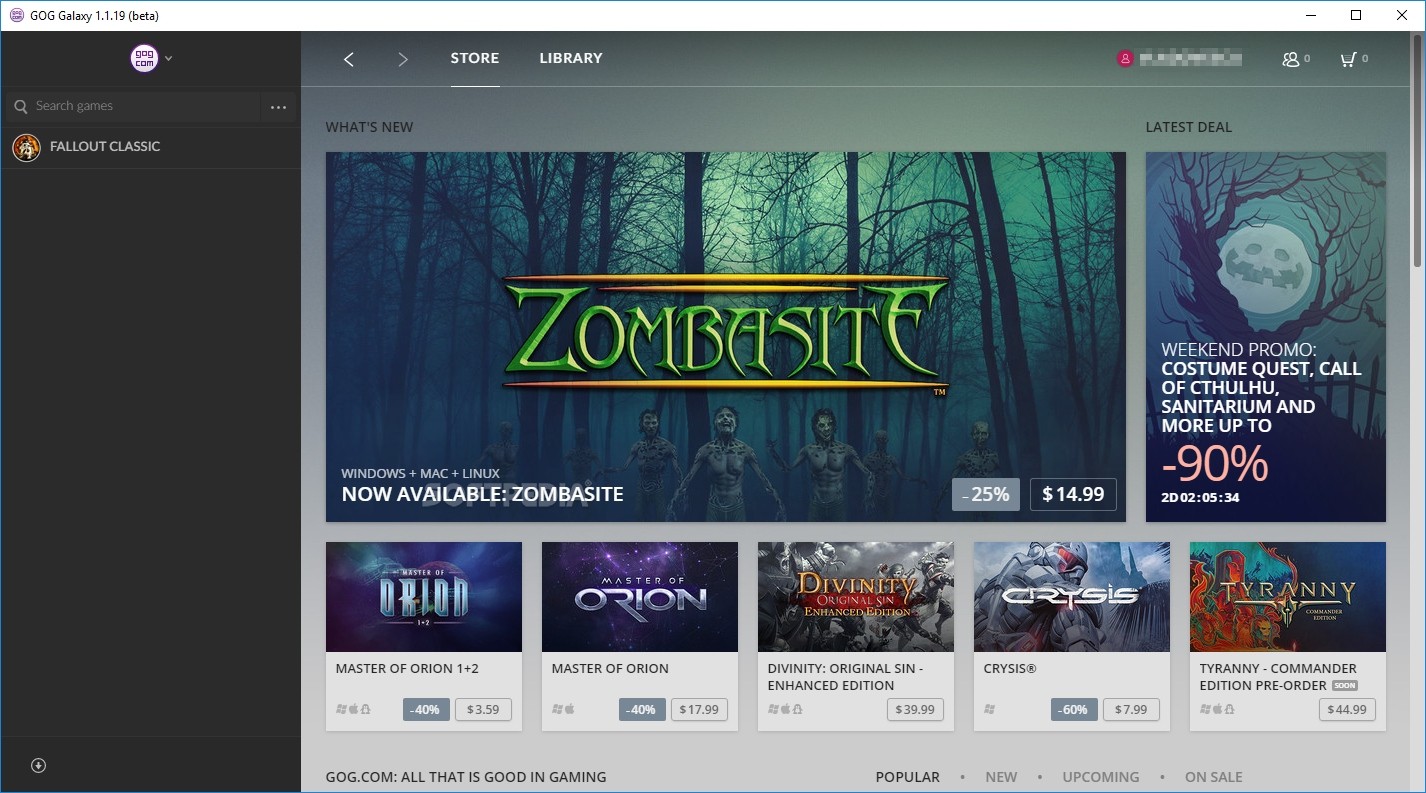Screen dimensions: 1426x793
Task: Open the Weekend Promo latest deal banner
Action: (1266, 337)
